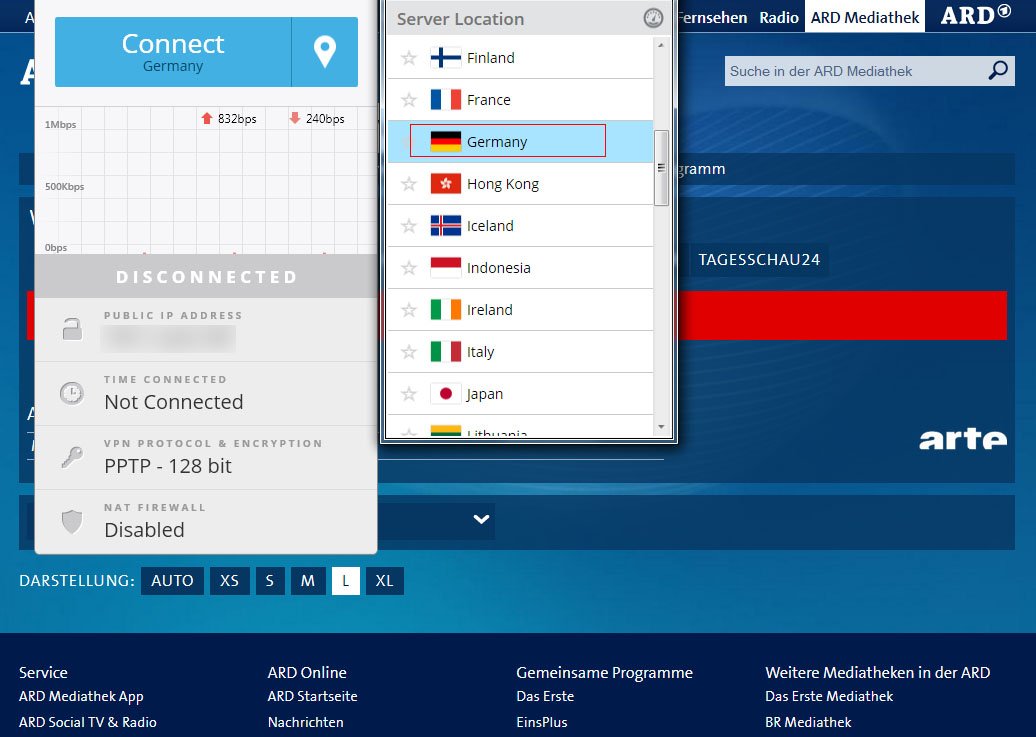Set display size to XS
The height and width of the screenshot is (737, 1036).
229,581
